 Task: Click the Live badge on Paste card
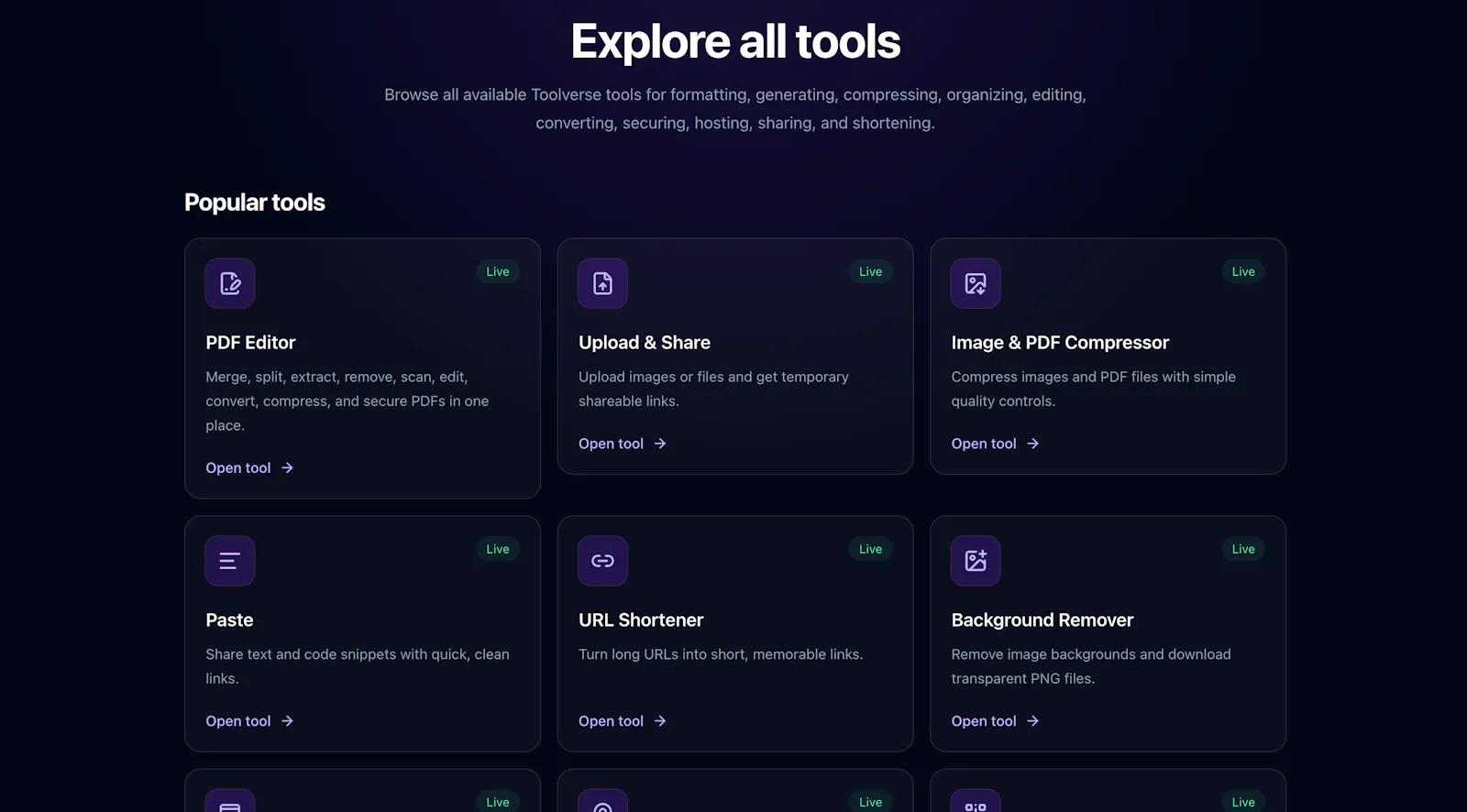tap(498, 549)
